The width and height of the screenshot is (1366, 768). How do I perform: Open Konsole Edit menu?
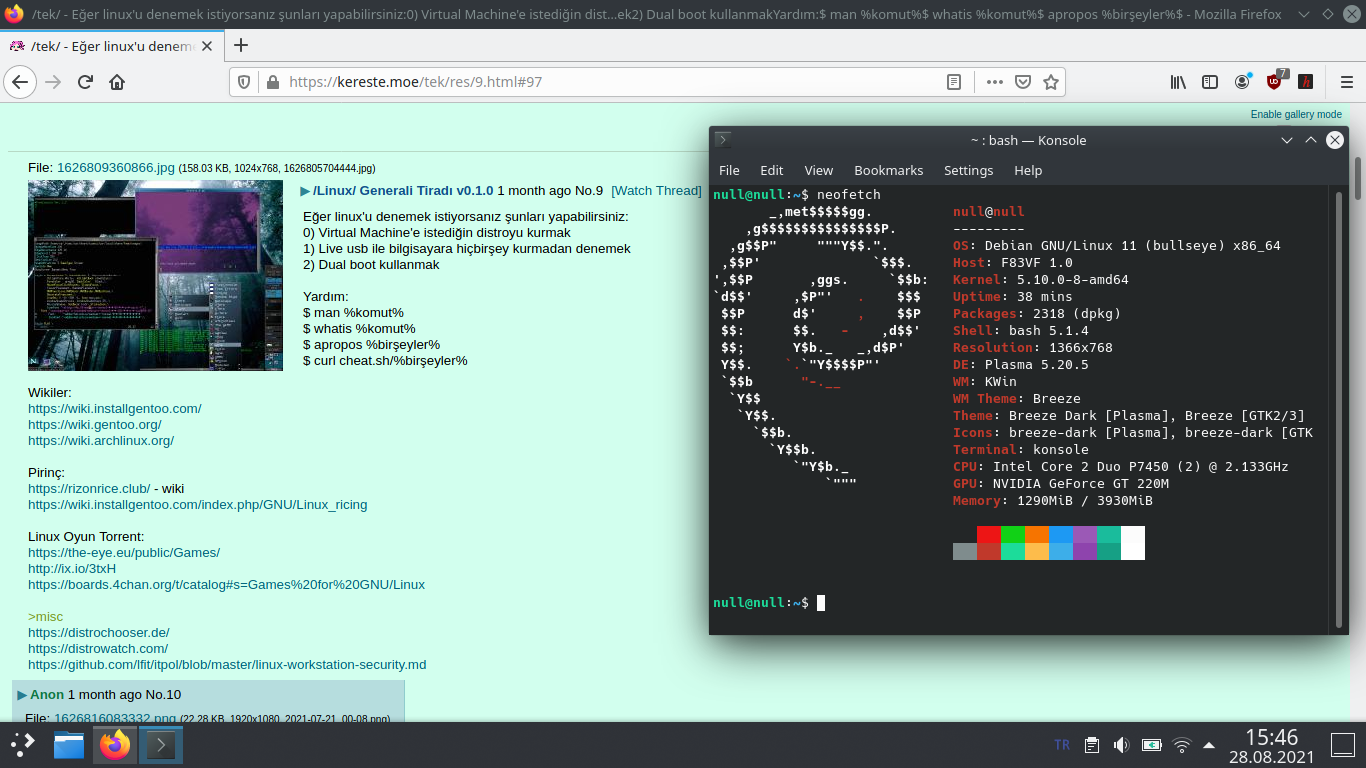[772, 170]
